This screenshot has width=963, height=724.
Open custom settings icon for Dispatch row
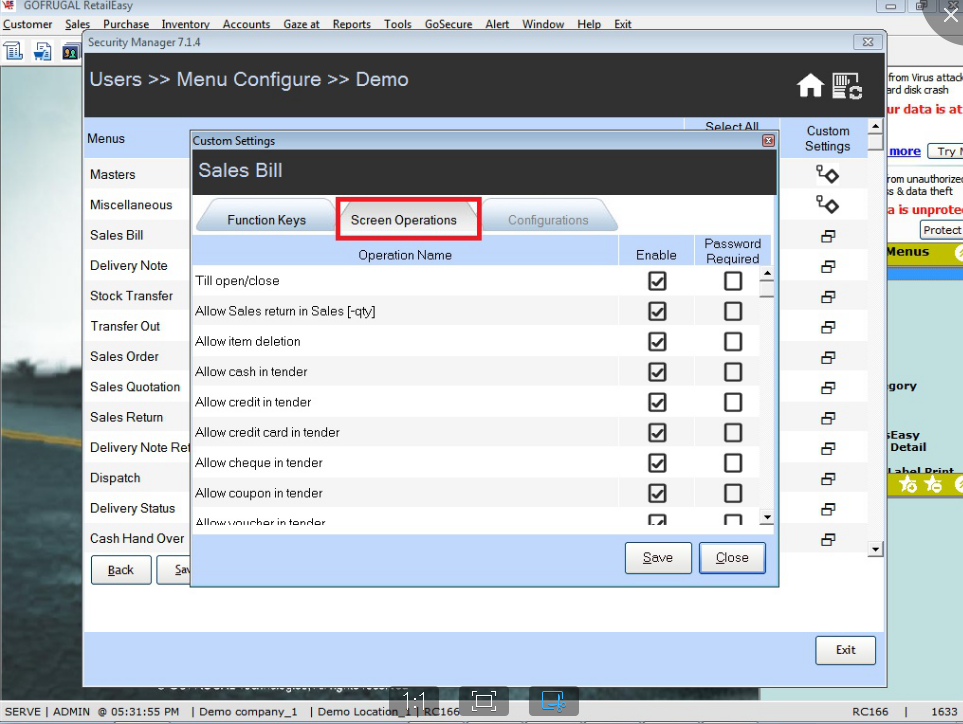828,478
